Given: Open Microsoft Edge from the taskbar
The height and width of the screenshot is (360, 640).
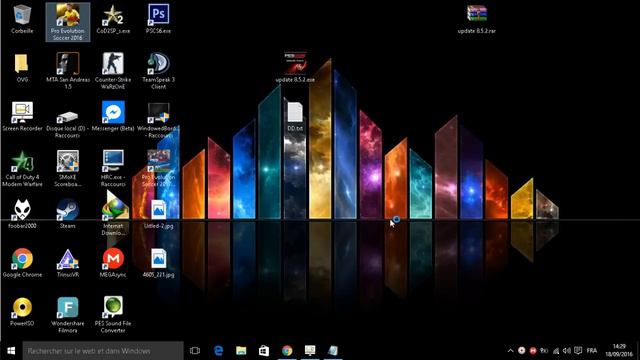Looking at the screenshot, I should click(x=219, y=351).
